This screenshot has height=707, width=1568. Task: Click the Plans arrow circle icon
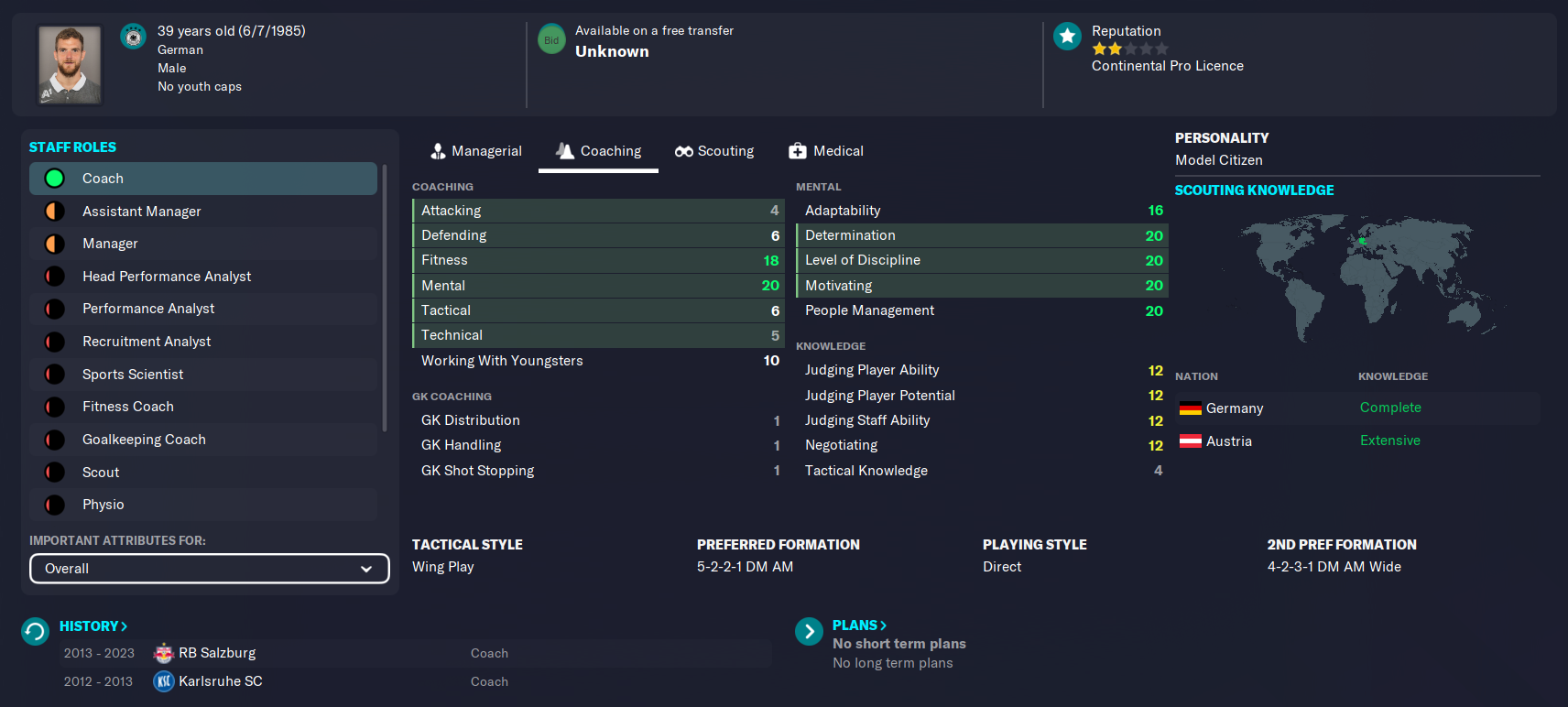809,631
